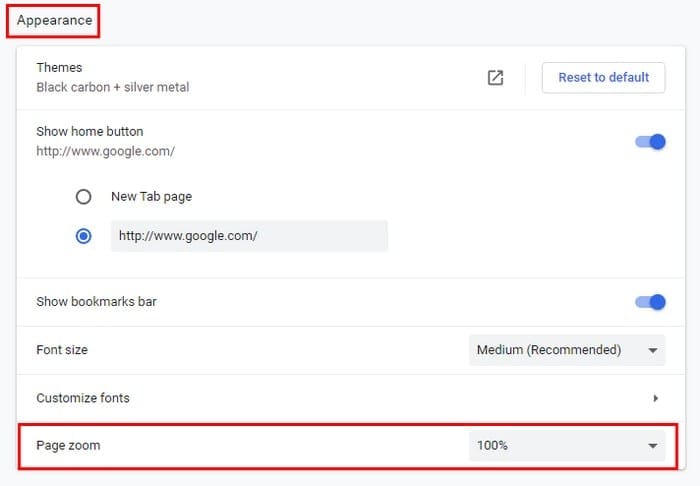Toggle the Show home button switch
This screenshot has width=700, height=486.
tap(650, 142)
